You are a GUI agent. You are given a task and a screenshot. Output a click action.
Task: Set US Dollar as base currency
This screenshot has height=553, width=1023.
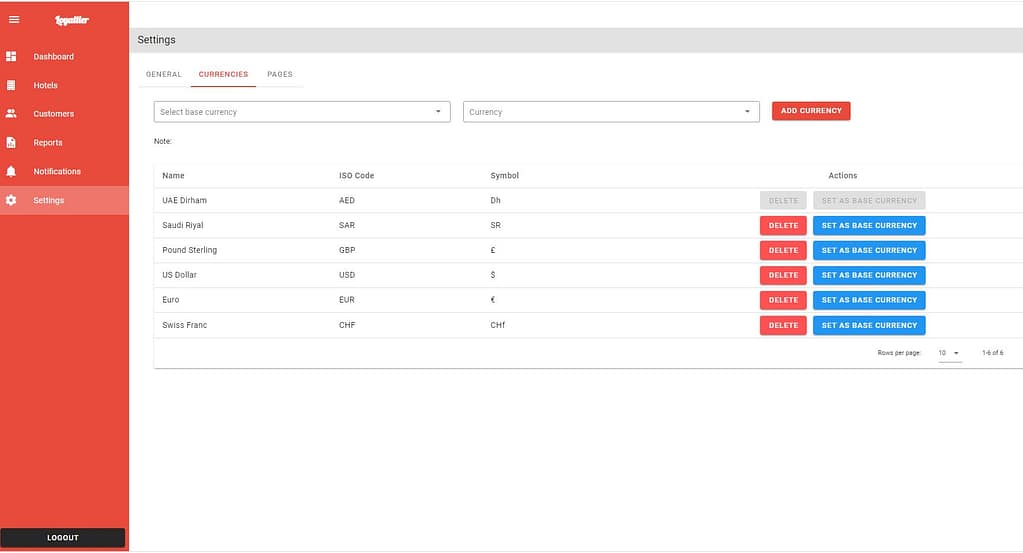coord(869,275)
